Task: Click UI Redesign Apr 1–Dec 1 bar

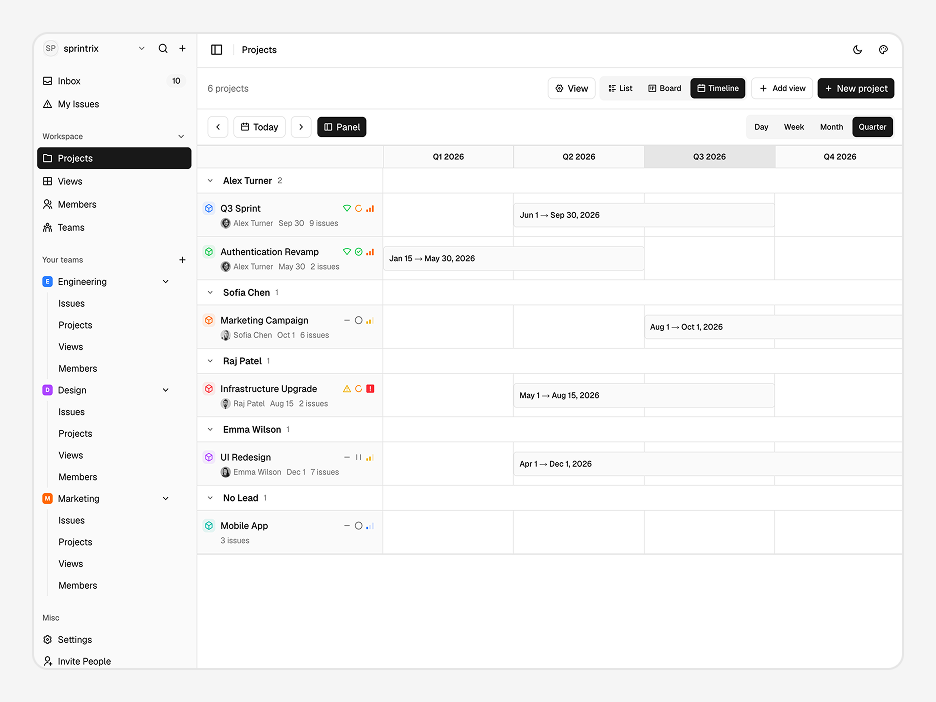Action: click(707, 464)
